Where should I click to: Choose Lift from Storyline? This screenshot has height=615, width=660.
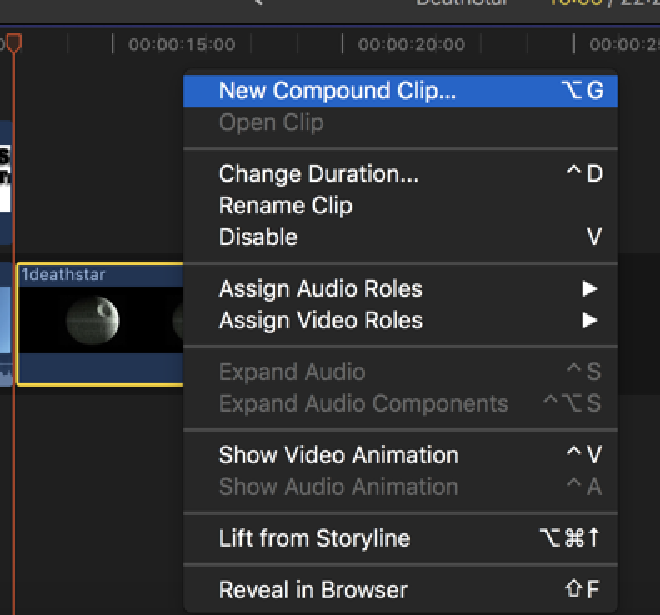[x=314, y=539]
